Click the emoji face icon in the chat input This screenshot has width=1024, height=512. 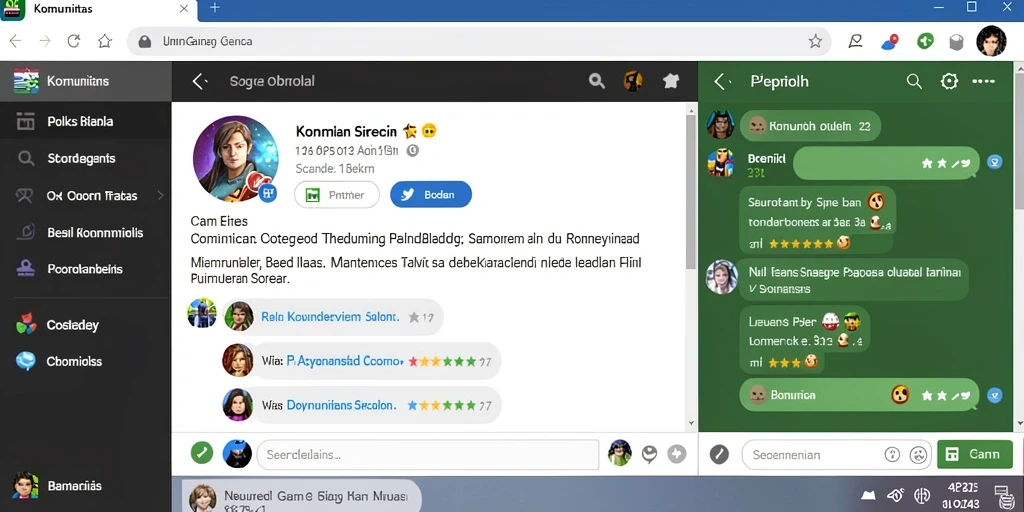click(919, 454)
